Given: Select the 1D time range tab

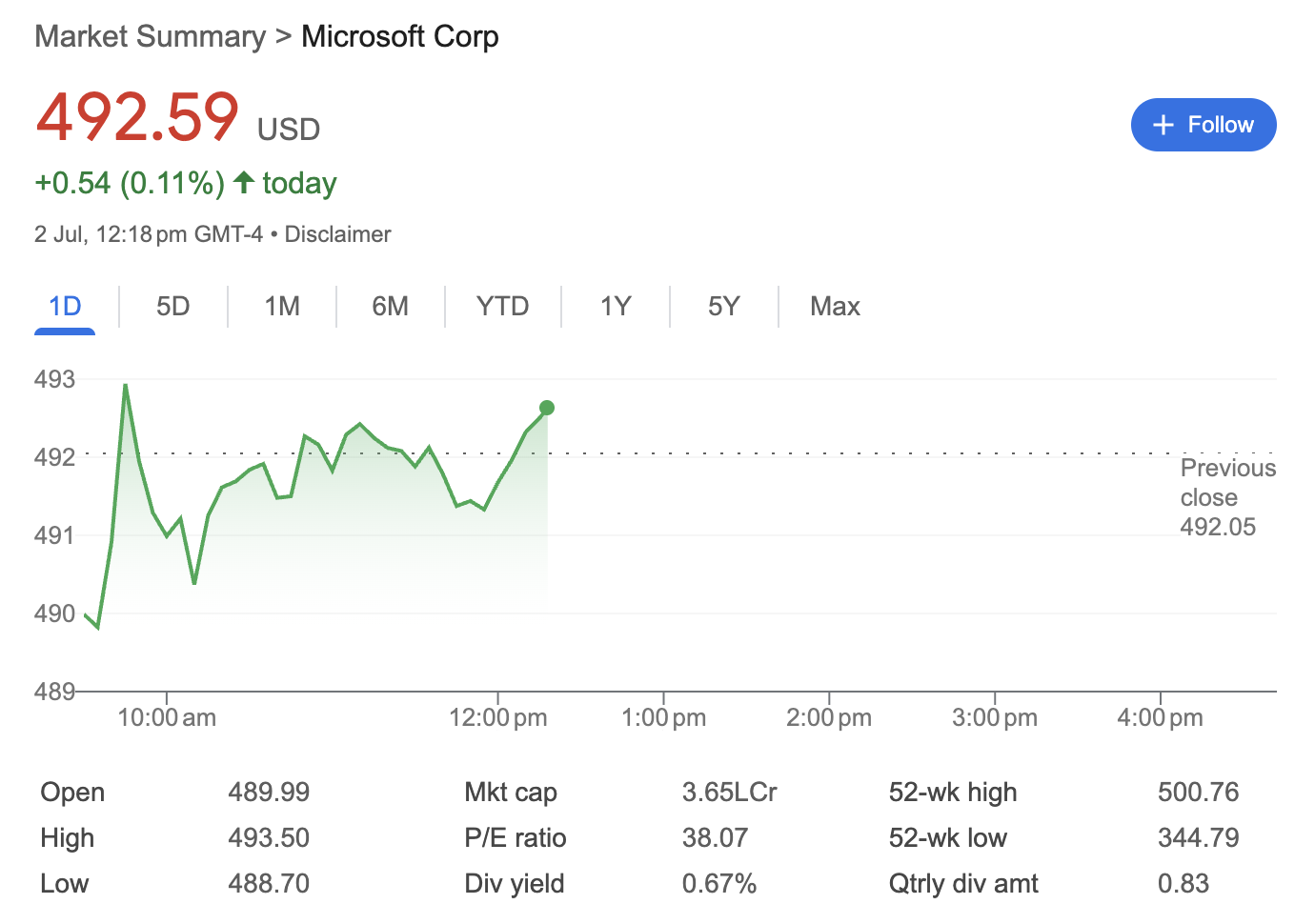Looking at the screenshot, I should 65,306.
